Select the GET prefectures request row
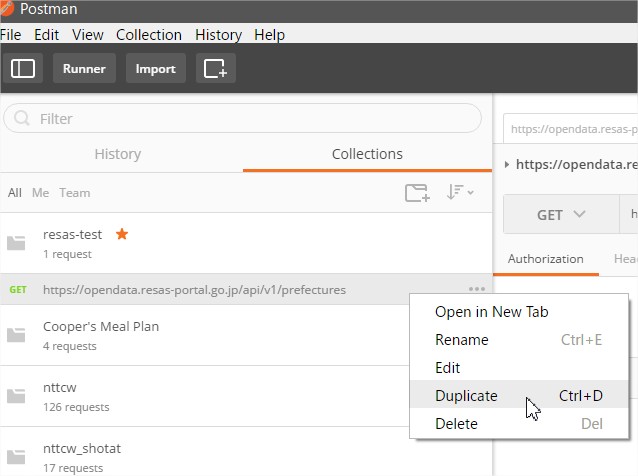This screenshot has height=476, width=638. pyautogui.click(x=246, y=289)
